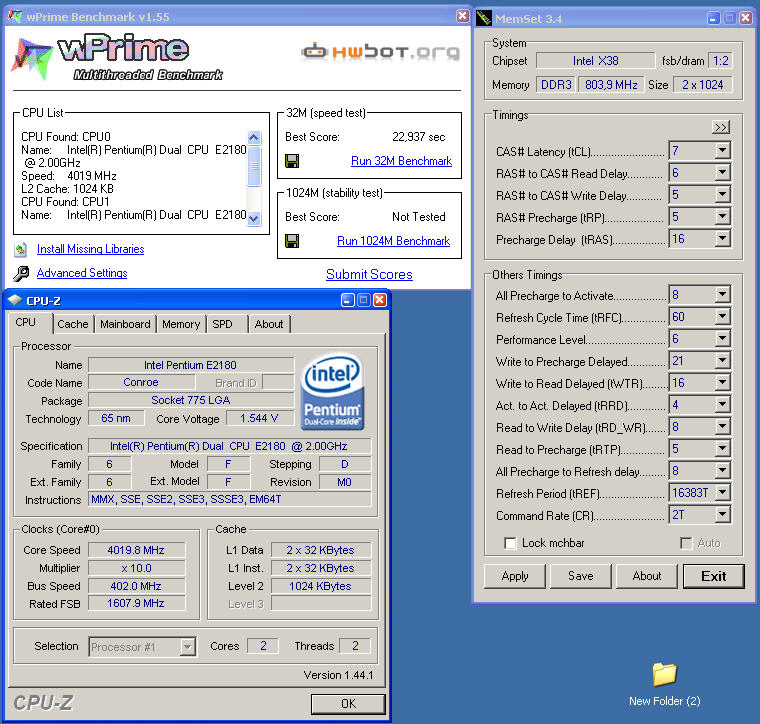760x724 pixels.
Task: Click the Core Speed 4019.8 MHz field
Action: pos(136,550)
